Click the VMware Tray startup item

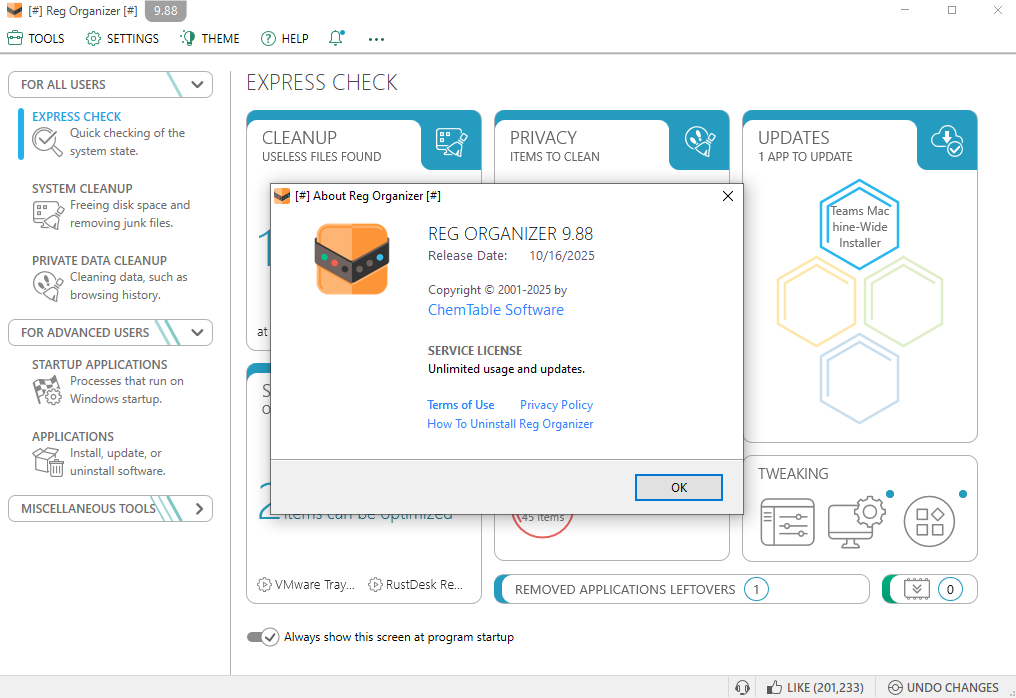pyautogui.click(x=306, y=585)
